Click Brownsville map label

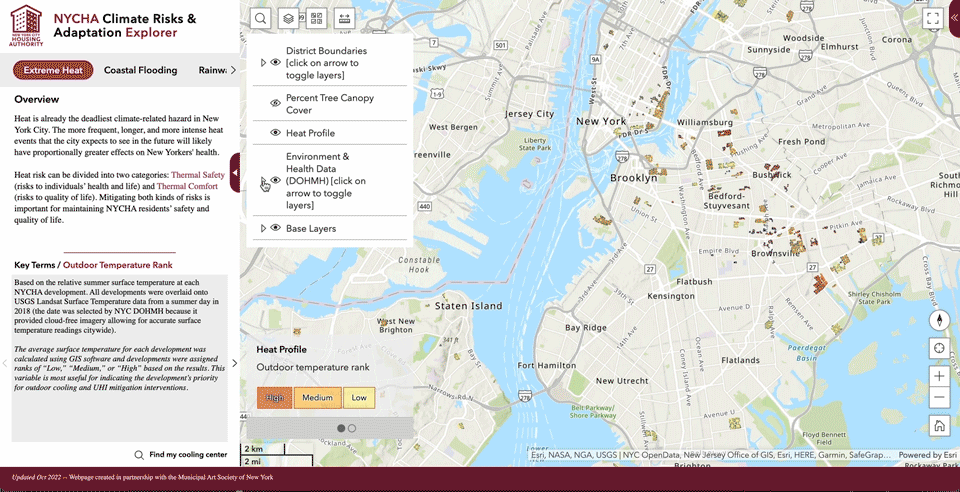click(x=775, y=253)
